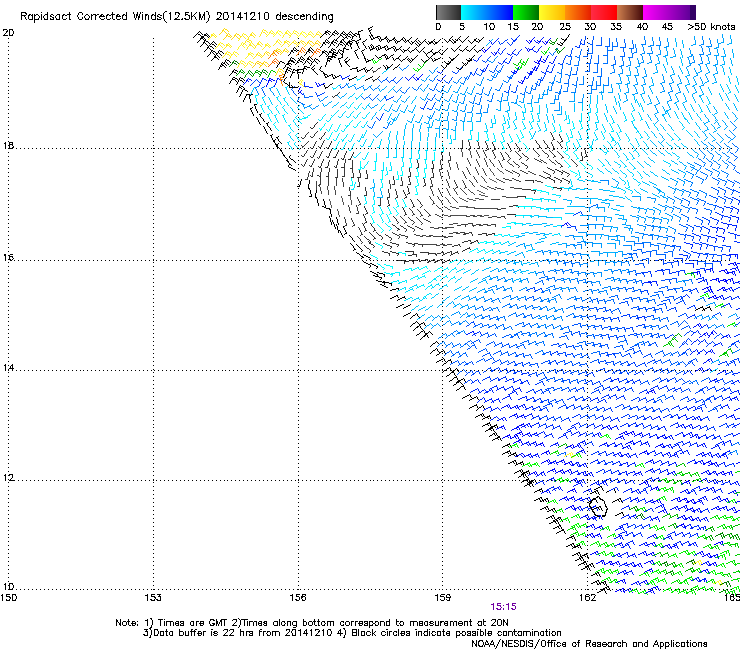Click the purple '15:15' swath time label
Screen dimensions: 740x650
[x=503, y=607]
